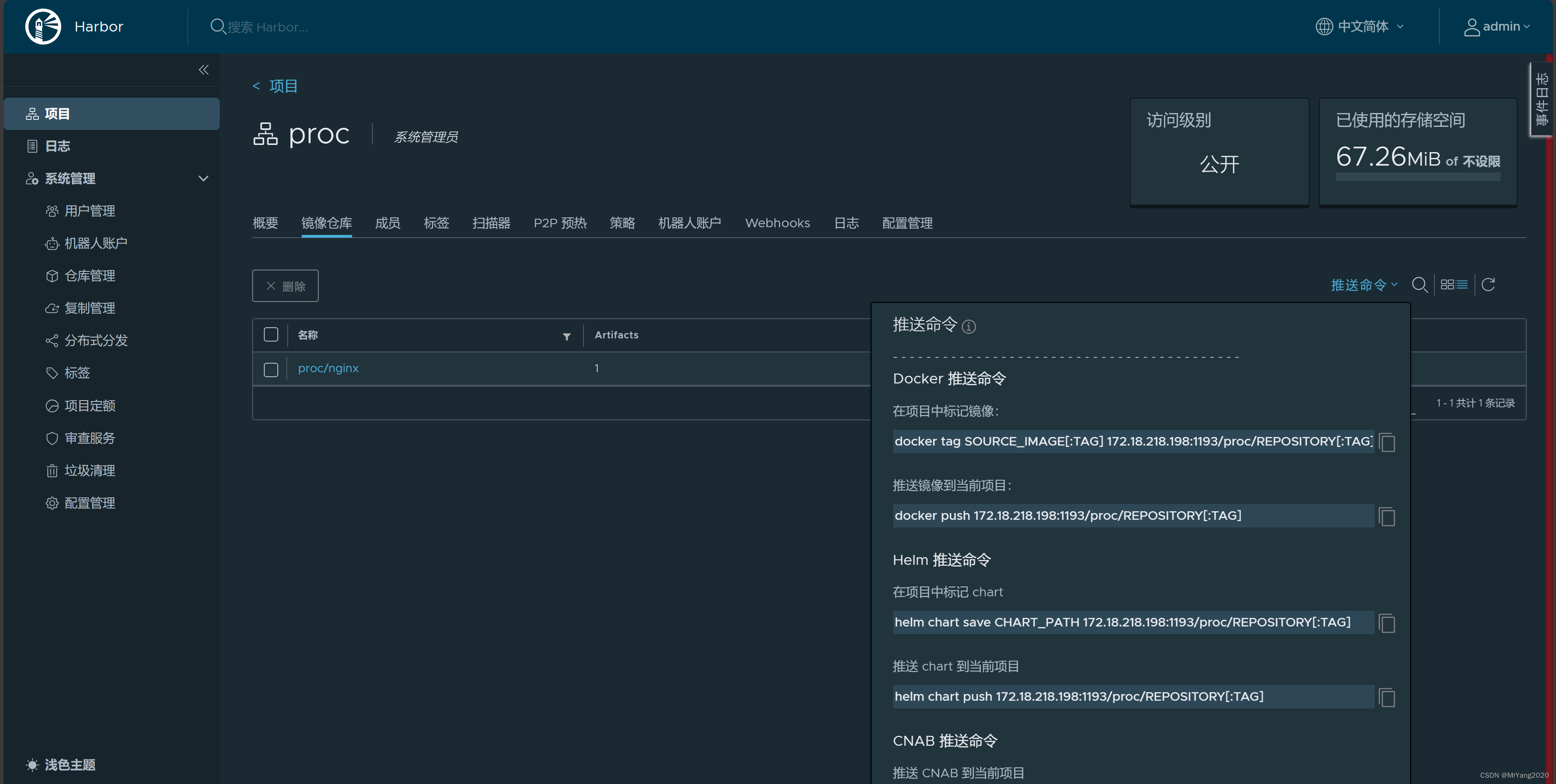This screenshot has width=1556, height=784.
Task: Open the proc/nginx repository
Action: (327, 367)
